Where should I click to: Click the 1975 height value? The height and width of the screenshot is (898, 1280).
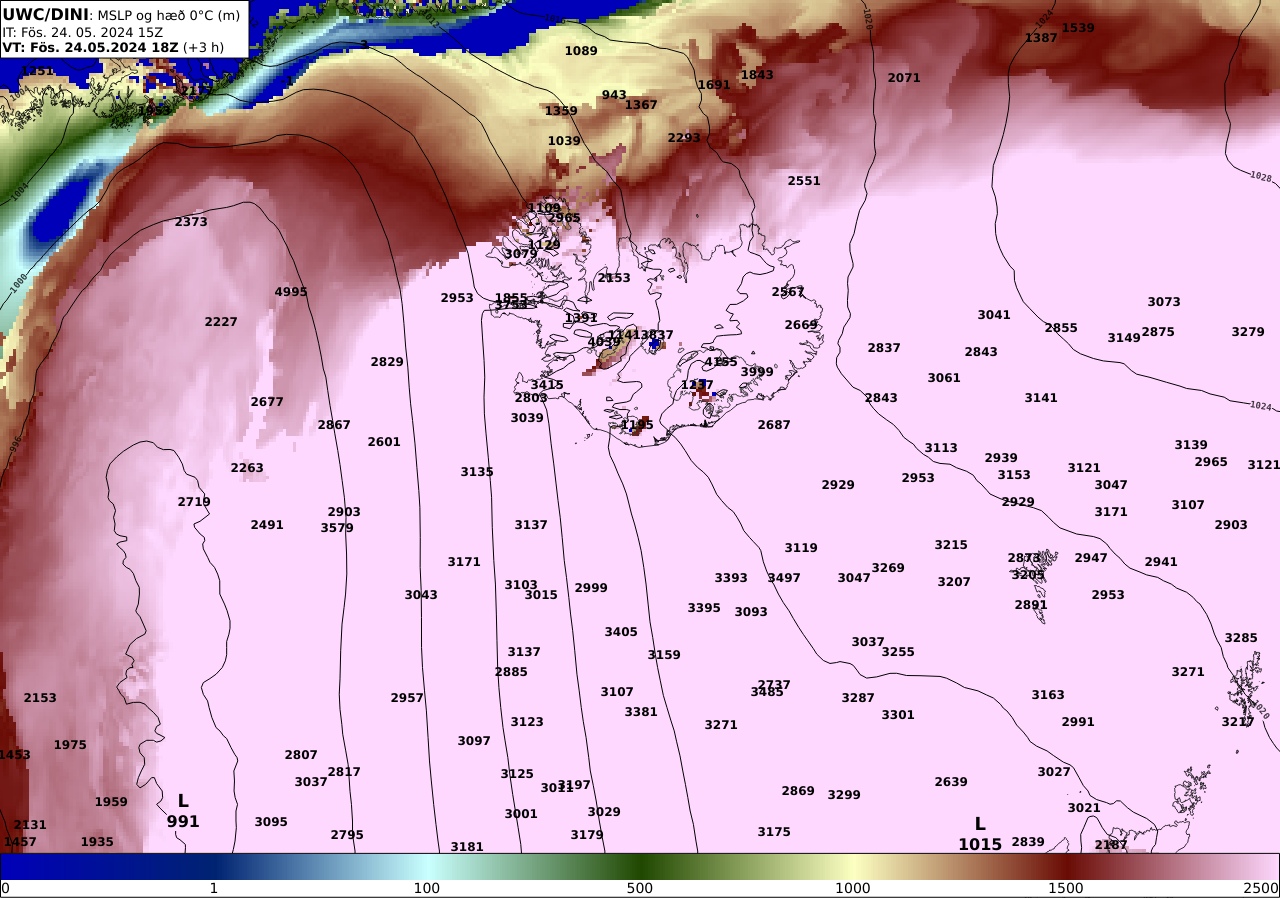click(x=70, y=745)
